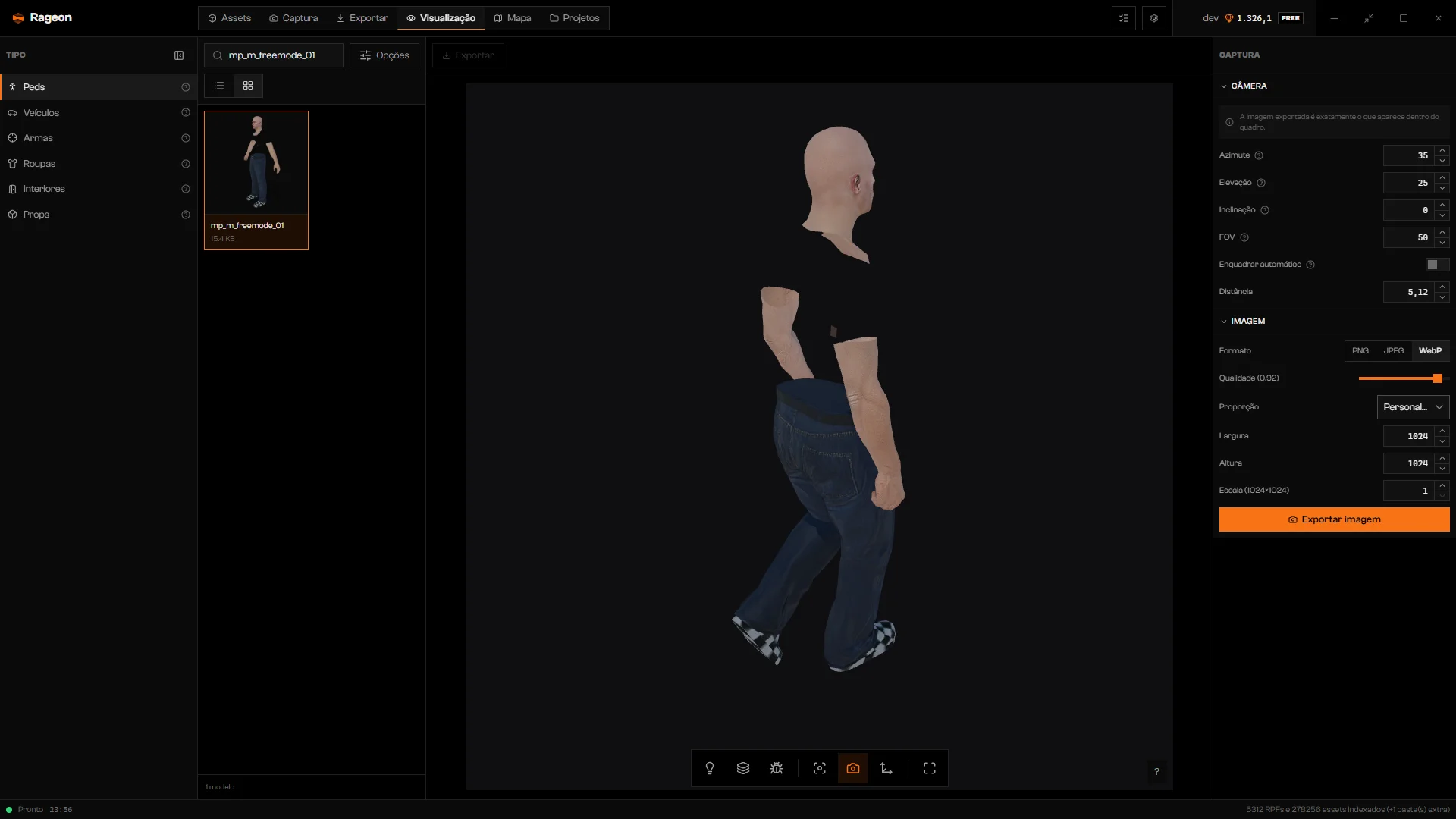Screen dimensions: 1456x819
Task: Toggle Enquadrar automático switch
Action: [1437, 265]
